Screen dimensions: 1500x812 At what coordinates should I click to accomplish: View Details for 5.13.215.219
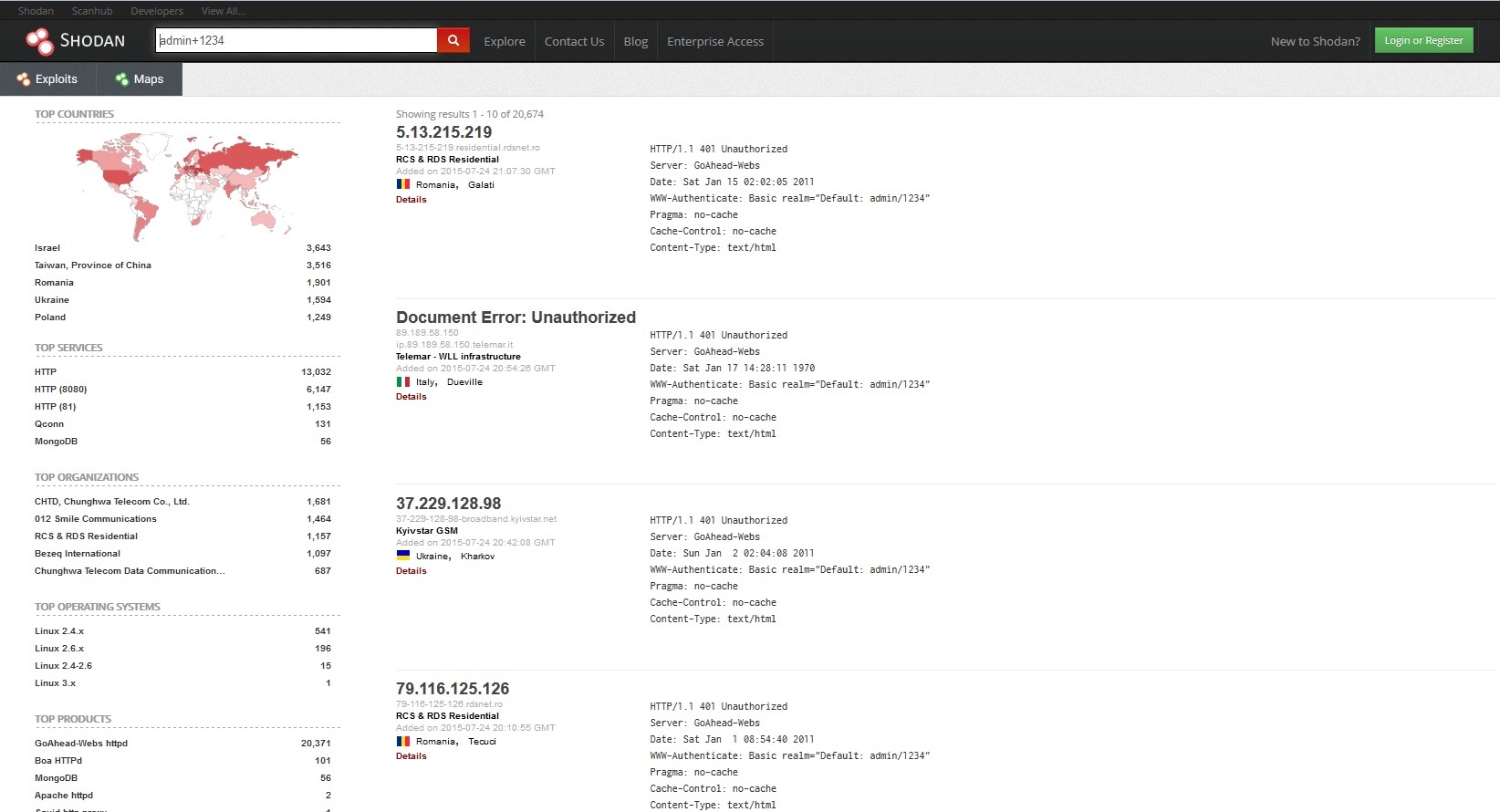coord(411,199)
